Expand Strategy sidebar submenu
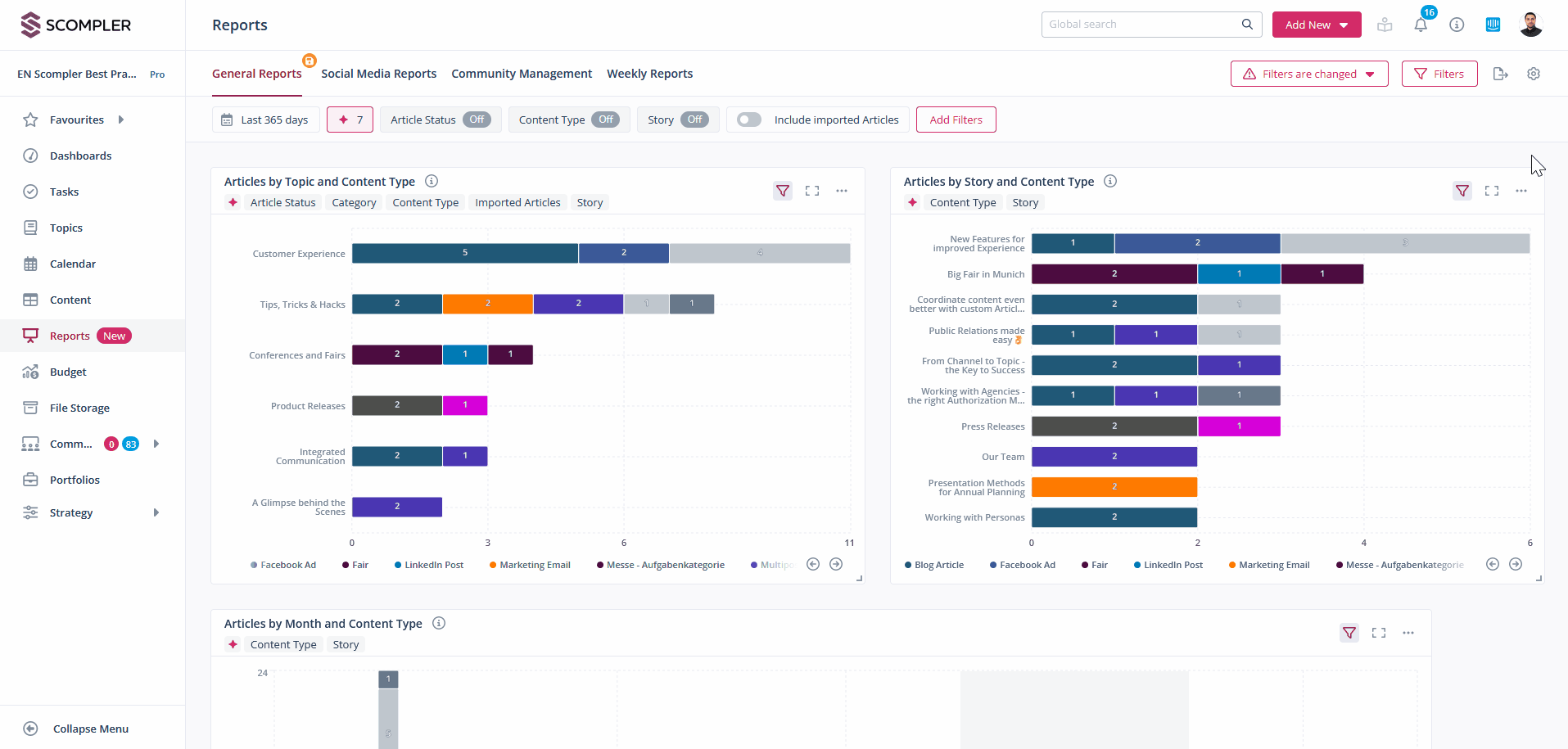 click(156, 512)
